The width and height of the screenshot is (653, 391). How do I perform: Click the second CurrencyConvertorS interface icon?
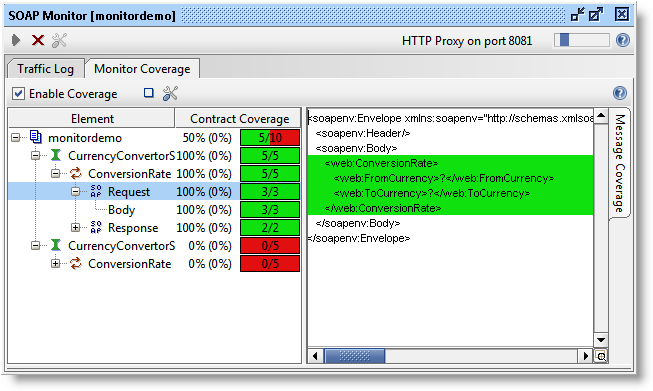56,245
